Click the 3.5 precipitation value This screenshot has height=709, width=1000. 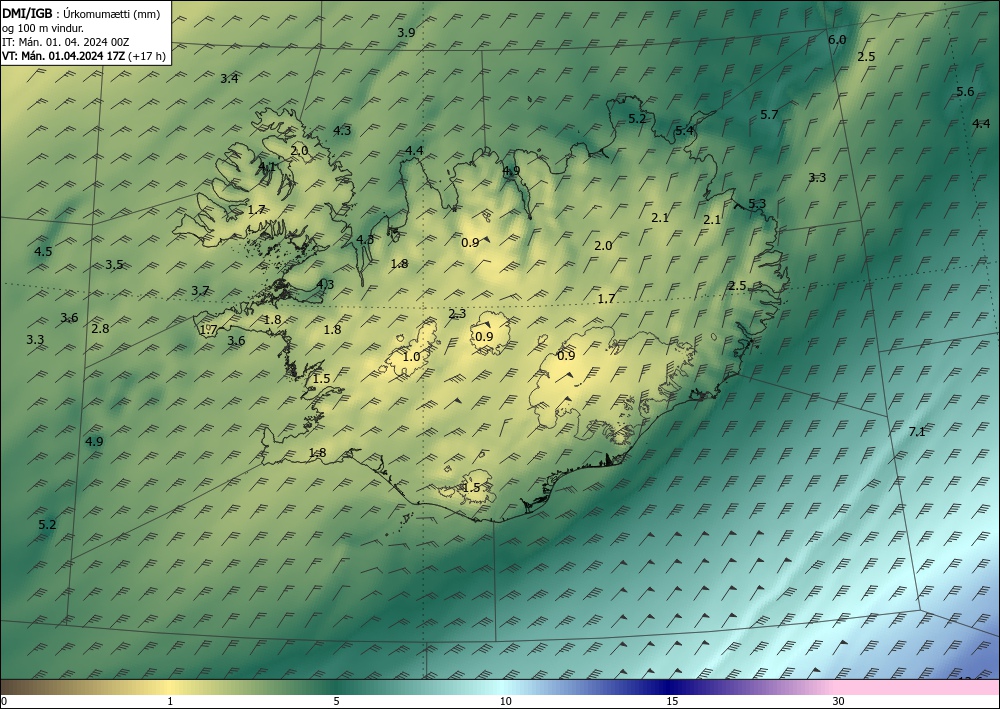[x=114, y=265]
